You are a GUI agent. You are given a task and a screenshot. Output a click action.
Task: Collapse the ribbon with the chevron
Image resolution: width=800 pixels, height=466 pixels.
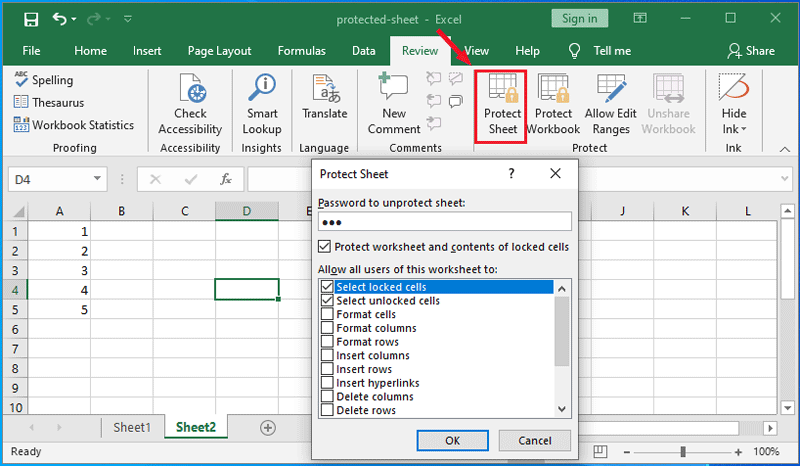tap(785, 149)
